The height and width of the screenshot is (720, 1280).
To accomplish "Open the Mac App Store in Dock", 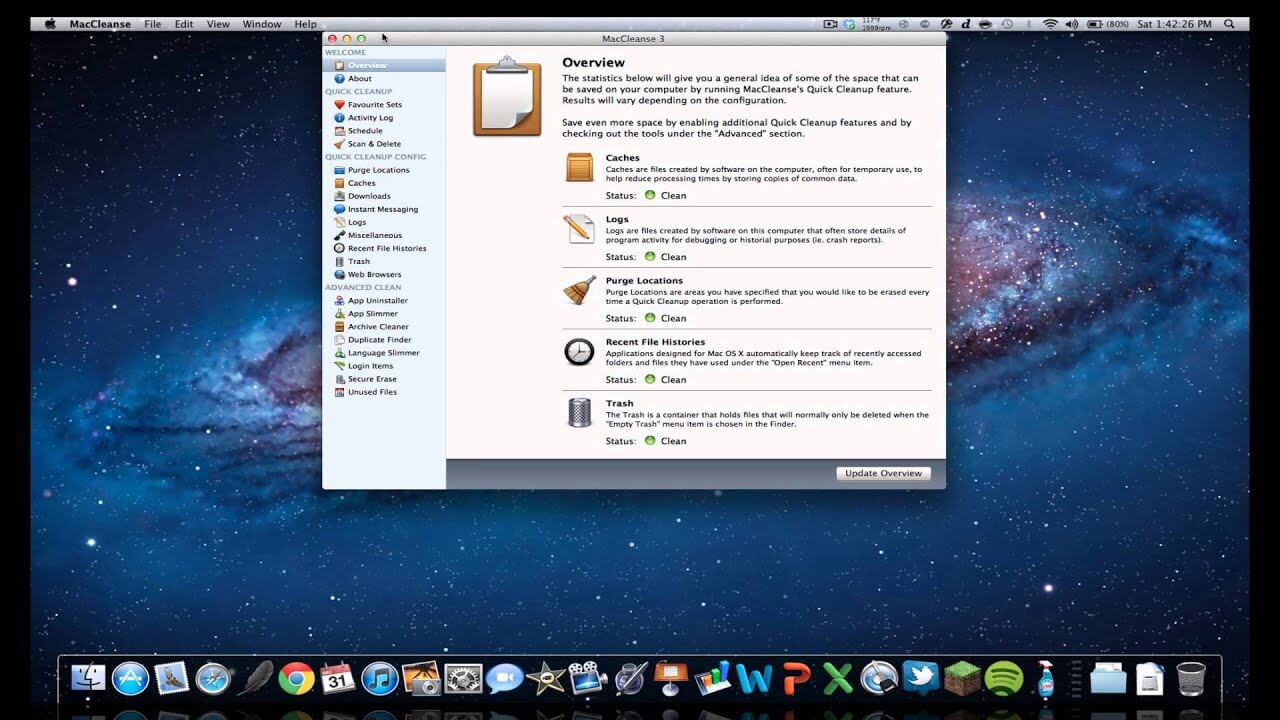I will (x=130, y=679).
